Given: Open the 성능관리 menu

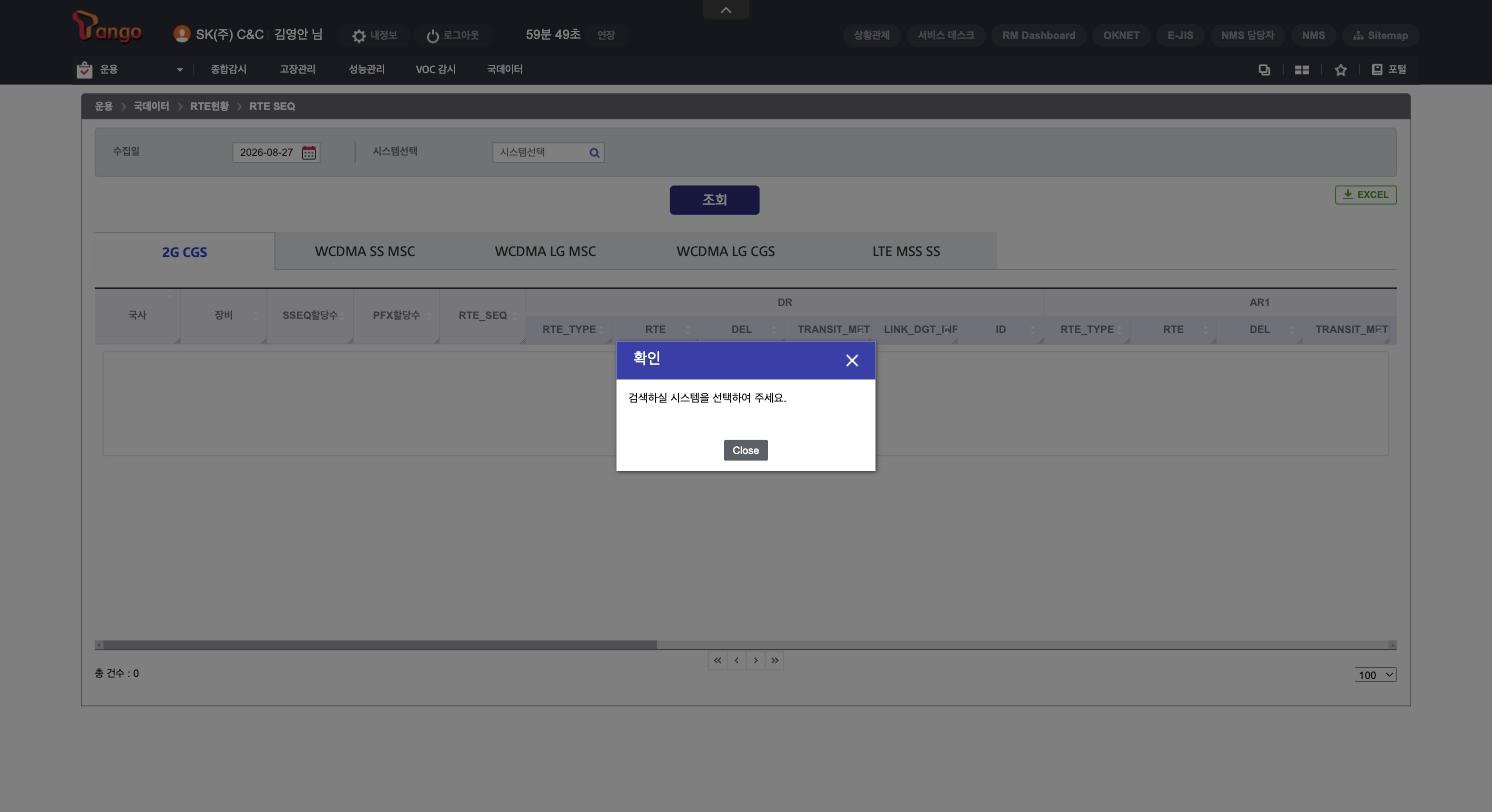Looking at the screenshot, I should (366, 70).
